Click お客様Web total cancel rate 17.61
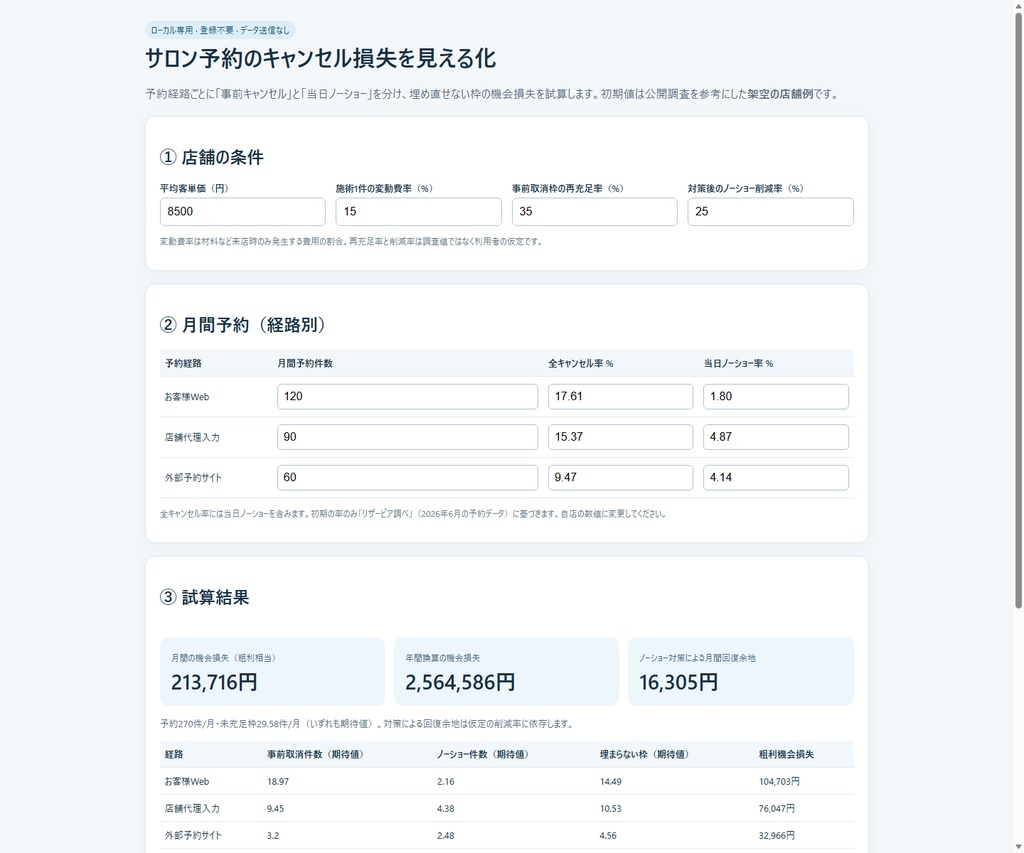The width and height of the screenshot is (1024, 853). click(620, 396)
